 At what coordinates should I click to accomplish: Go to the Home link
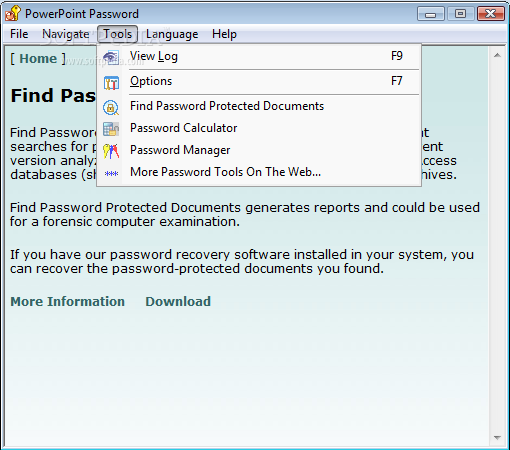(x=38, y=59)
